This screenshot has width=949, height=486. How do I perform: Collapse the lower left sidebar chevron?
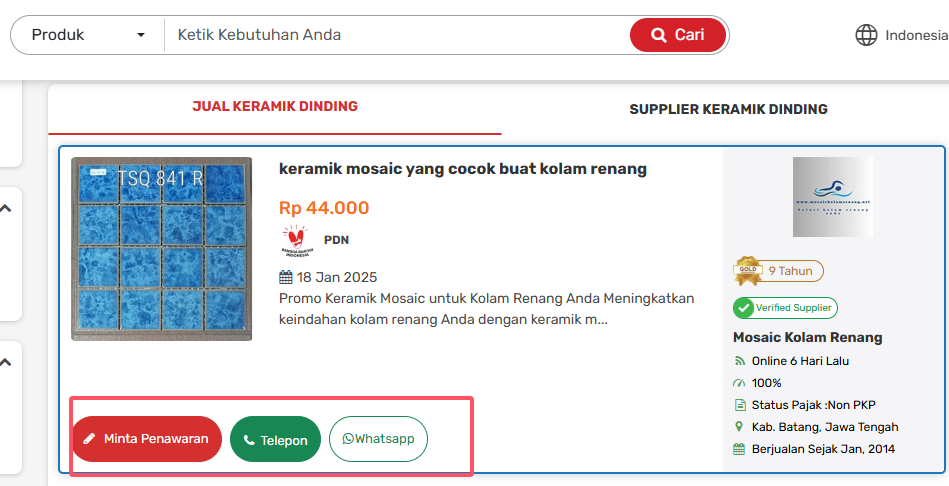click(5, 362)
